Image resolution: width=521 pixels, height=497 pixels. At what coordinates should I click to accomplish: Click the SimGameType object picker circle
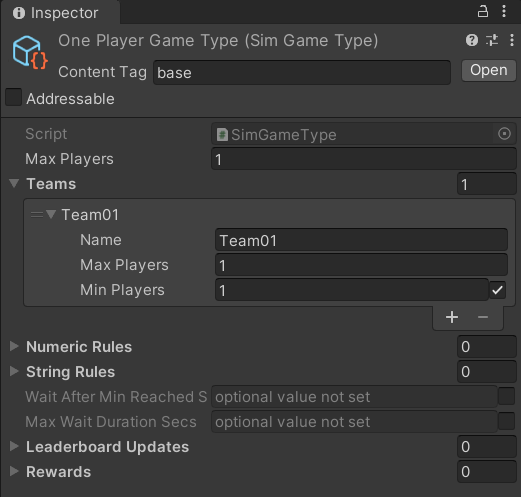coord(504,134)
